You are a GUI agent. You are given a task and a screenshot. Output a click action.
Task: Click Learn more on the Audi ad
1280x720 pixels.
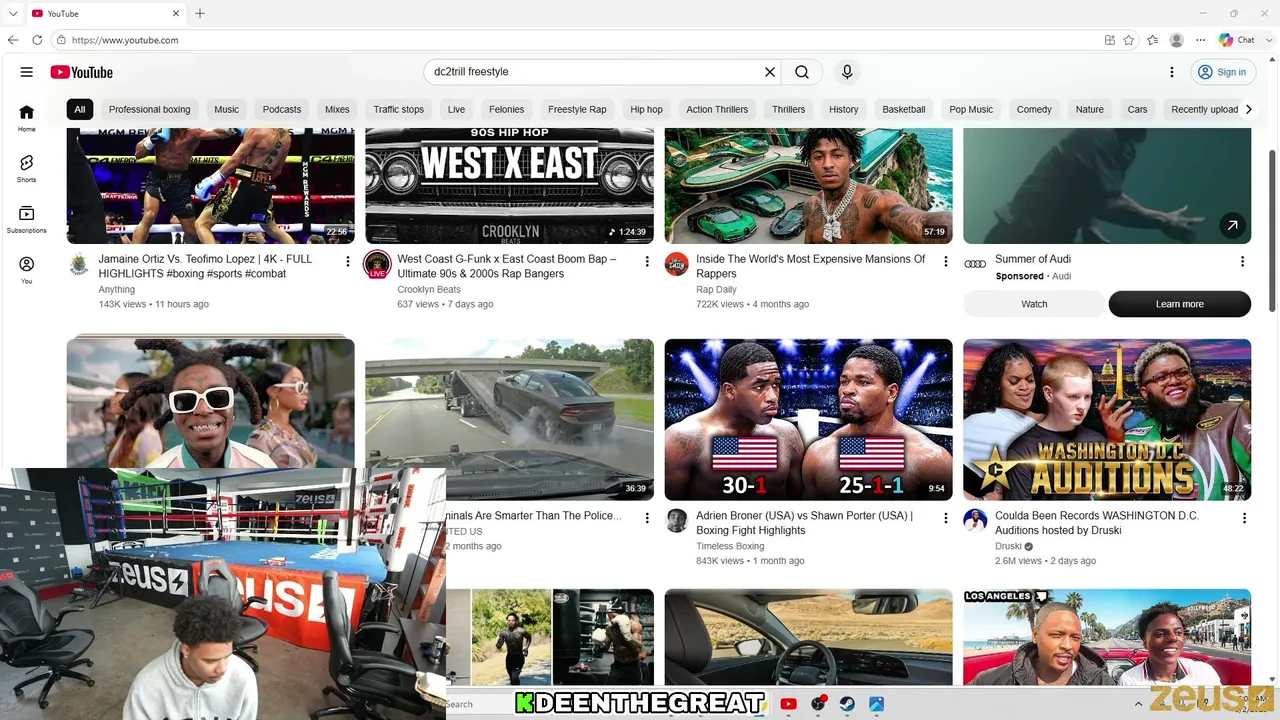(1180, 304)
